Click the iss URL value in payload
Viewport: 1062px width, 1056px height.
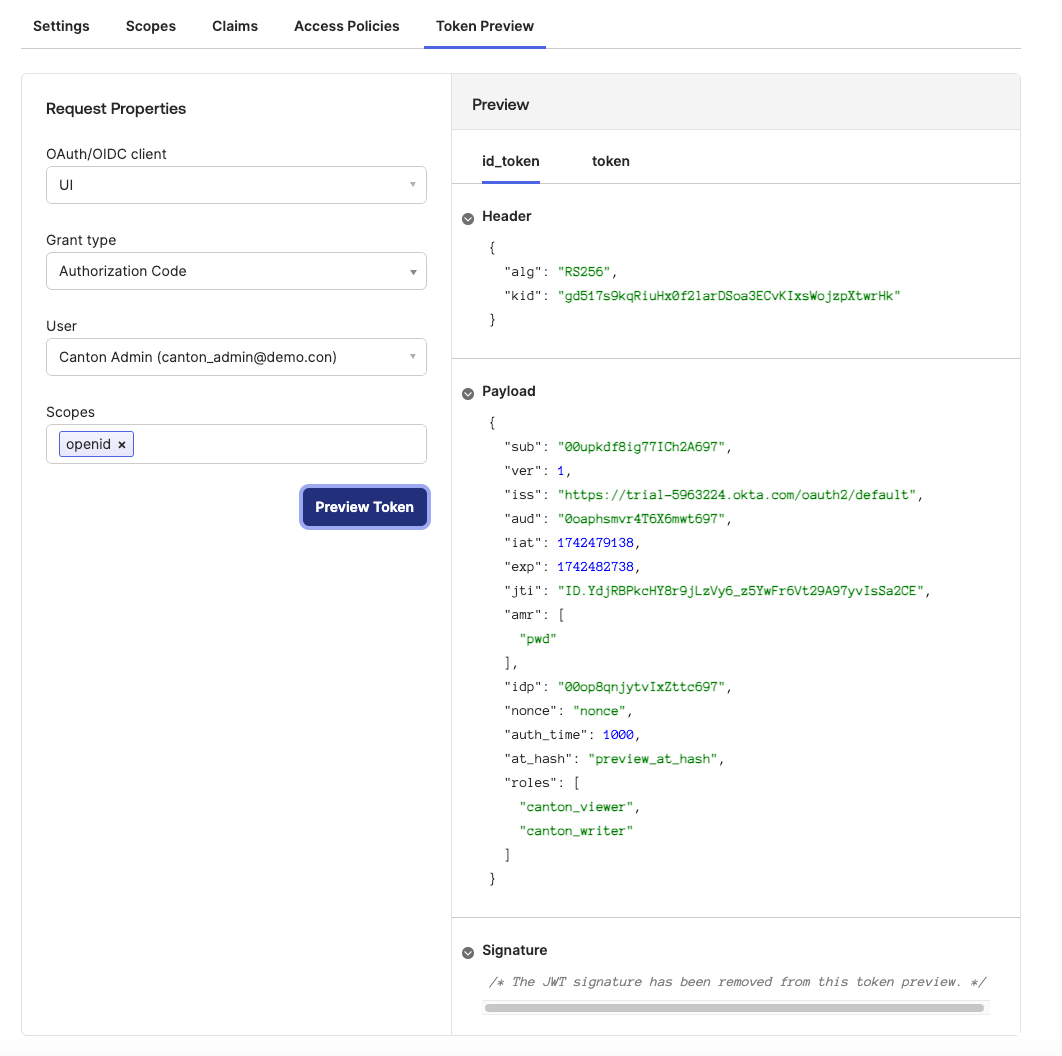point(738,494)
